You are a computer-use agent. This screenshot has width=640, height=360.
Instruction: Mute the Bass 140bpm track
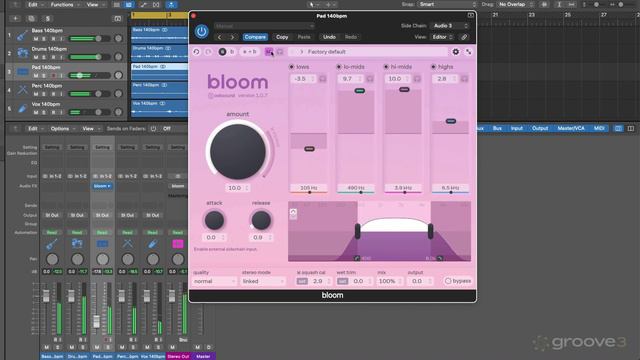36,39
